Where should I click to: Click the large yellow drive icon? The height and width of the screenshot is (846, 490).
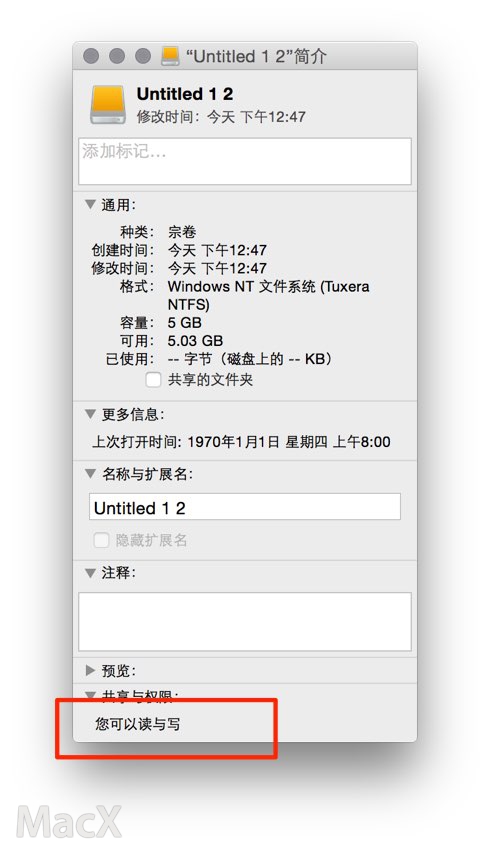[108, 104]
